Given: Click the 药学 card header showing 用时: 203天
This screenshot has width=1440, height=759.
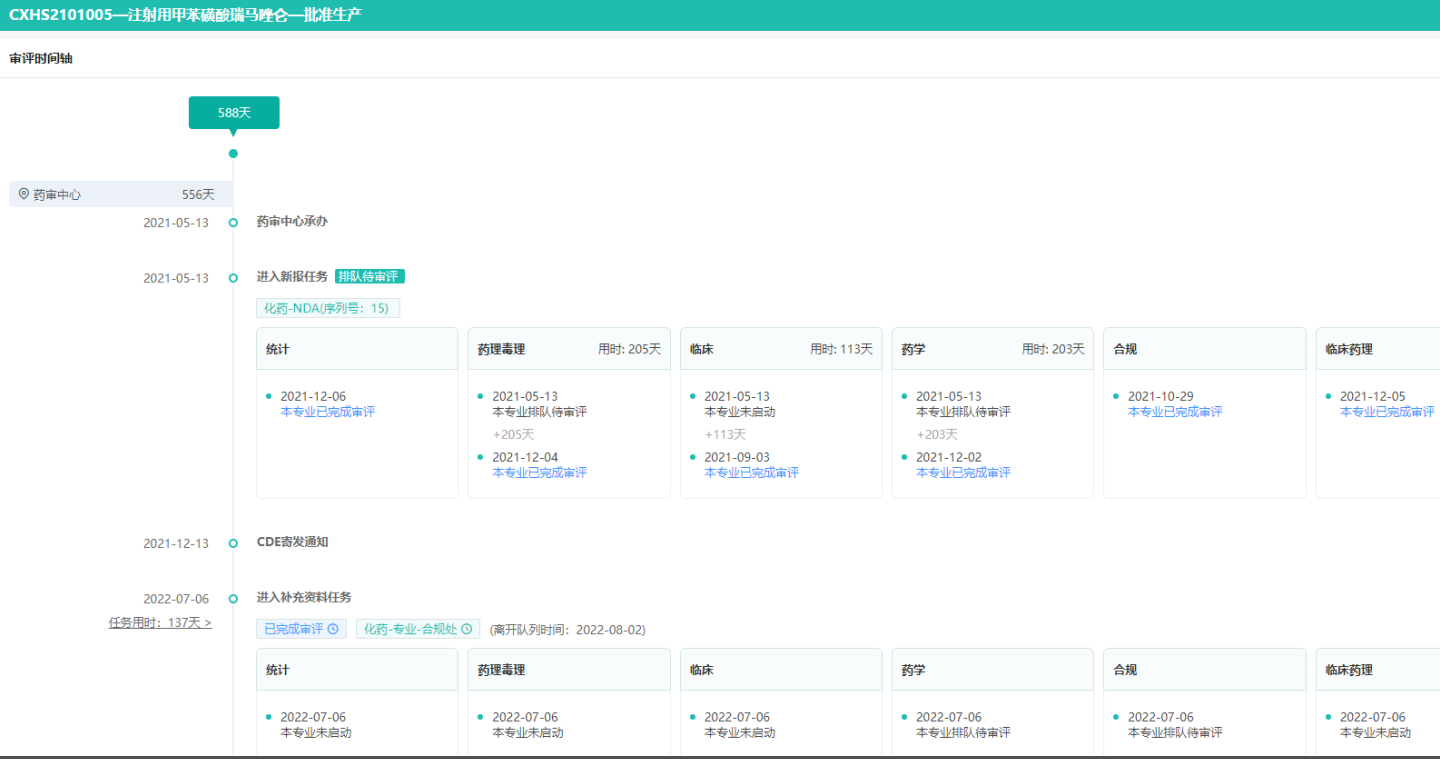Looking at the screenshot, I should 992,349.
